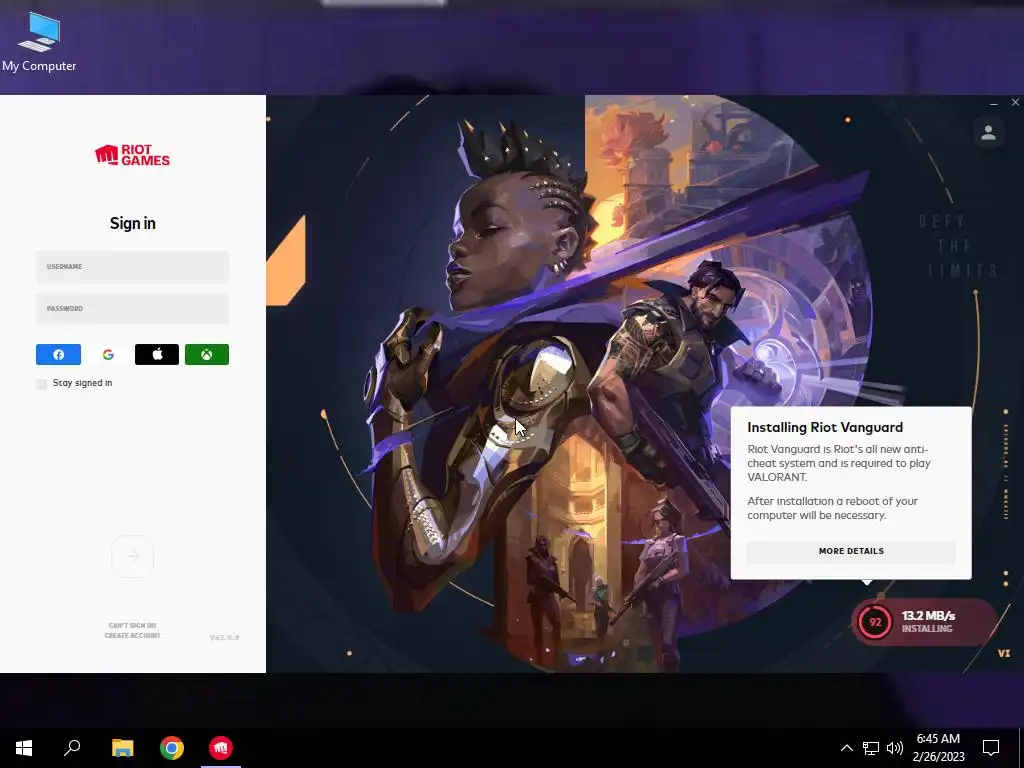Open MORE DETAILS about Riot Vanguard
This screenshot has width=1024, height=768.
click(851, 551)
